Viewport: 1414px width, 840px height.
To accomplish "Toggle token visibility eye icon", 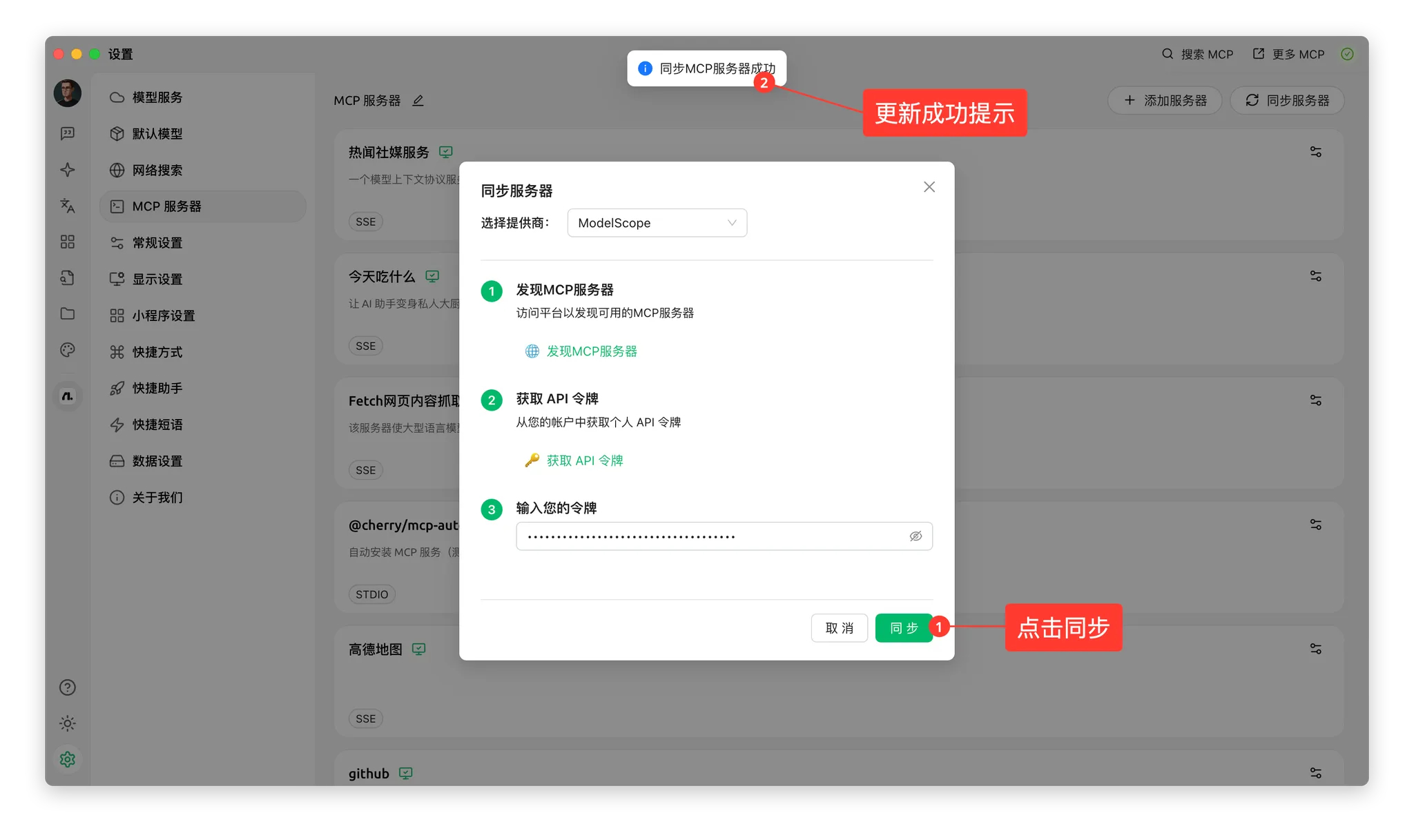I will click(916, 536).
